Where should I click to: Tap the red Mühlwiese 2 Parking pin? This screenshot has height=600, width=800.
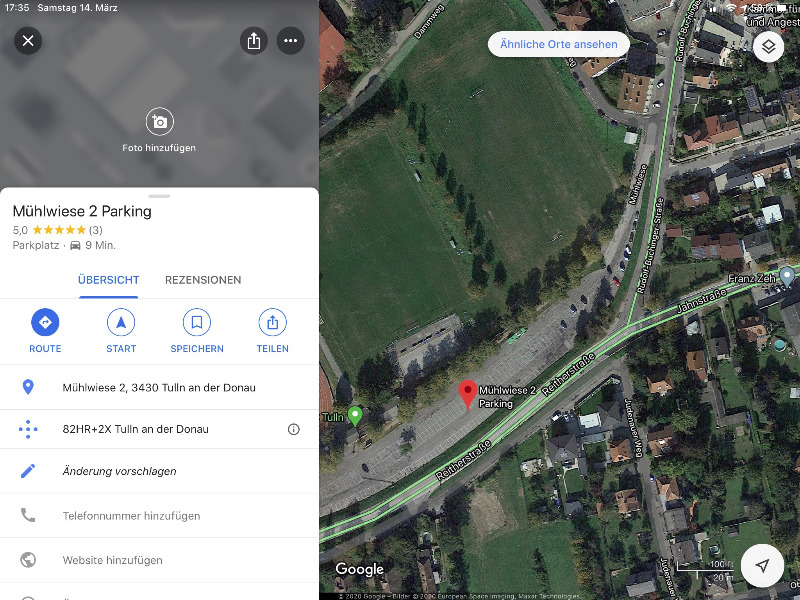(468, 394)
